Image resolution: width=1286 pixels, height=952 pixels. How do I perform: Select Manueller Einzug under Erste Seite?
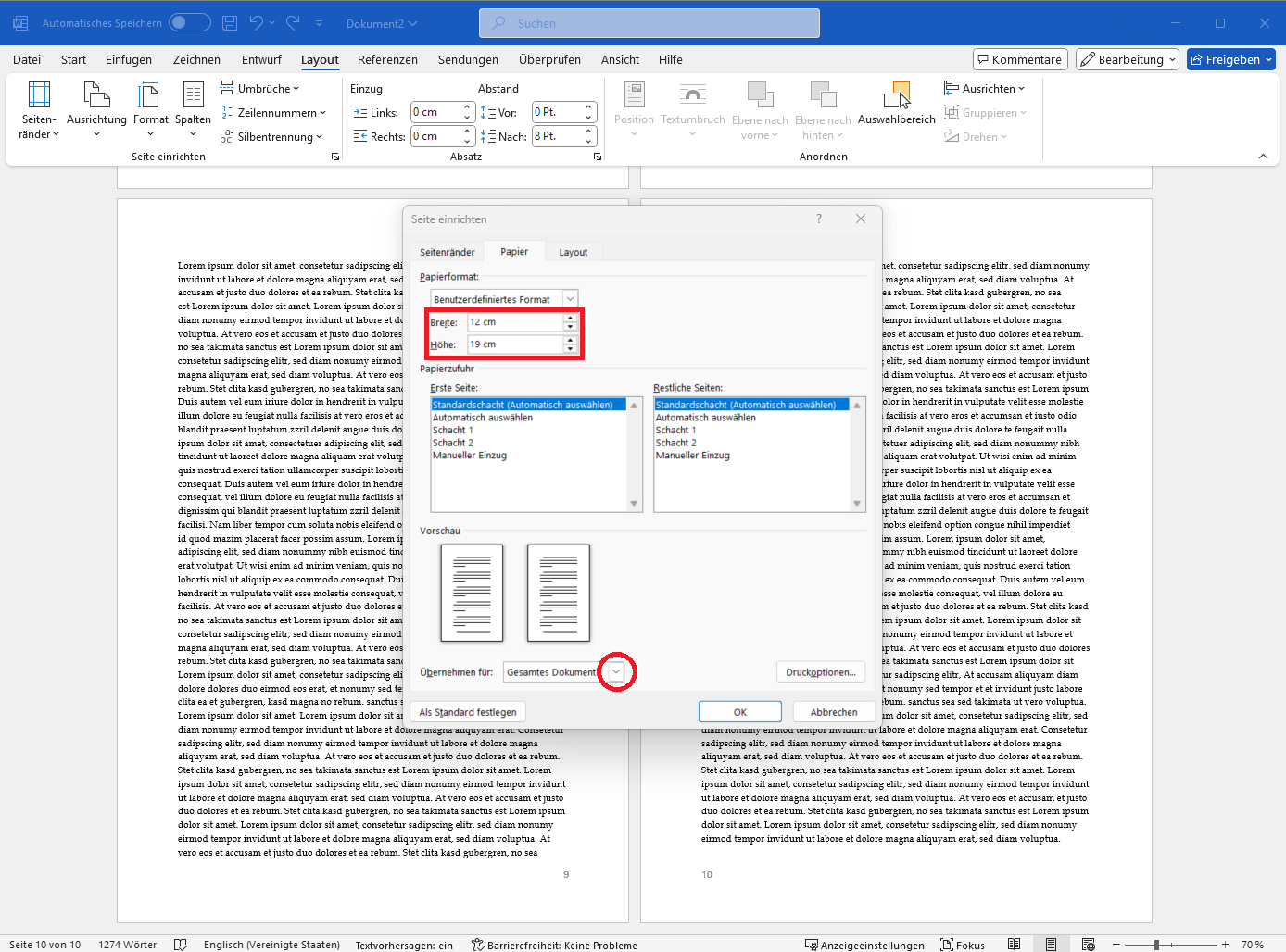470,456
